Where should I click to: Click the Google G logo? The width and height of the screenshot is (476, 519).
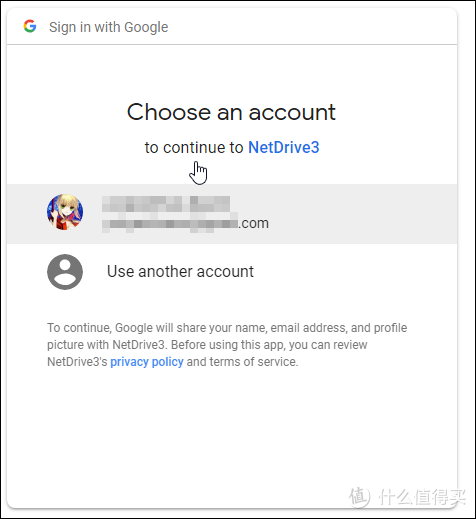30,26
